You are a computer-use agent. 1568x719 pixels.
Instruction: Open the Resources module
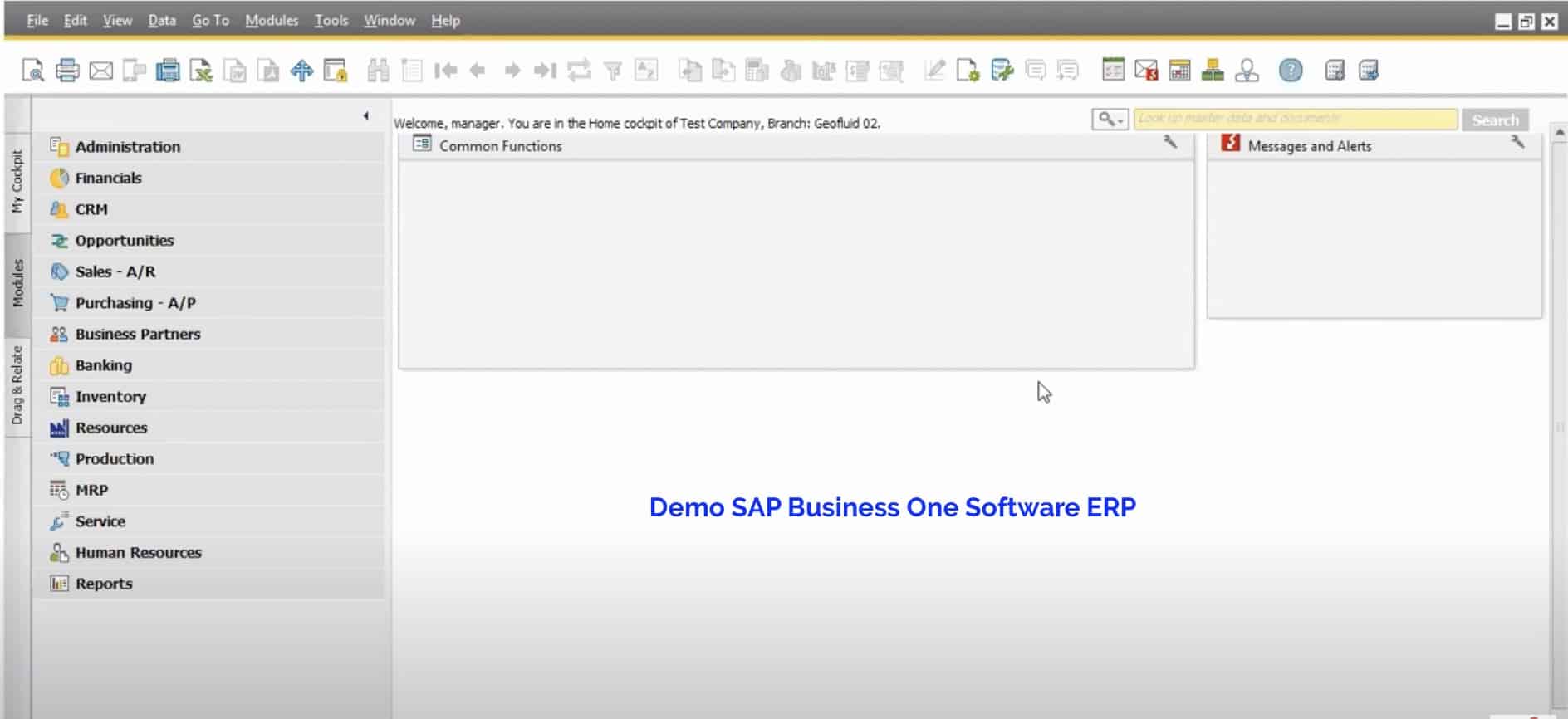[208, 428]
